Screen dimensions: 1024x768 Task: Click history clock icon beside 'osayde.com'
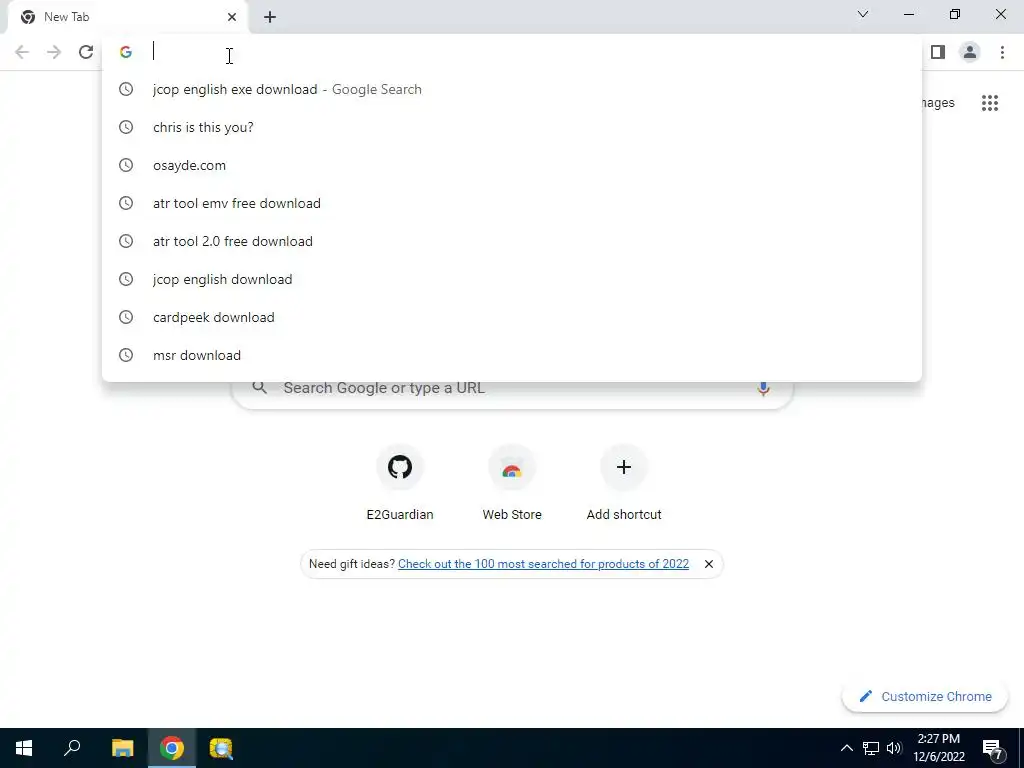126,165
